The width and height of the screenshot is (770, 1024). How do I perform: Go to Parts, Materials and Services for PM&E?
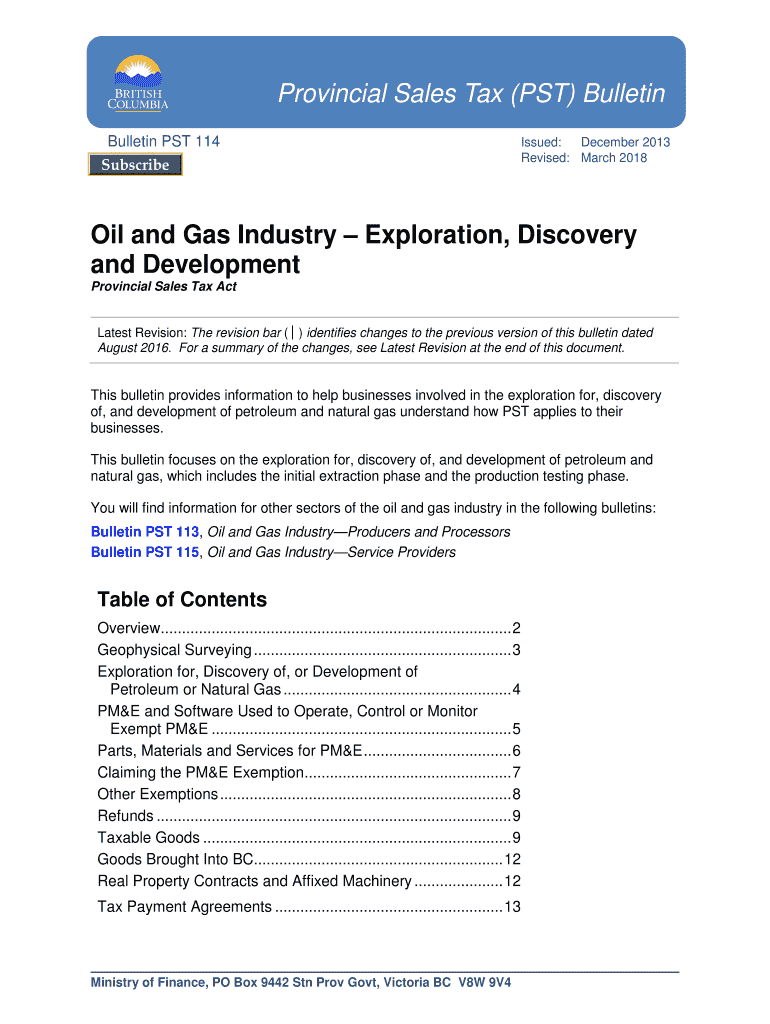tap(229, 751)
